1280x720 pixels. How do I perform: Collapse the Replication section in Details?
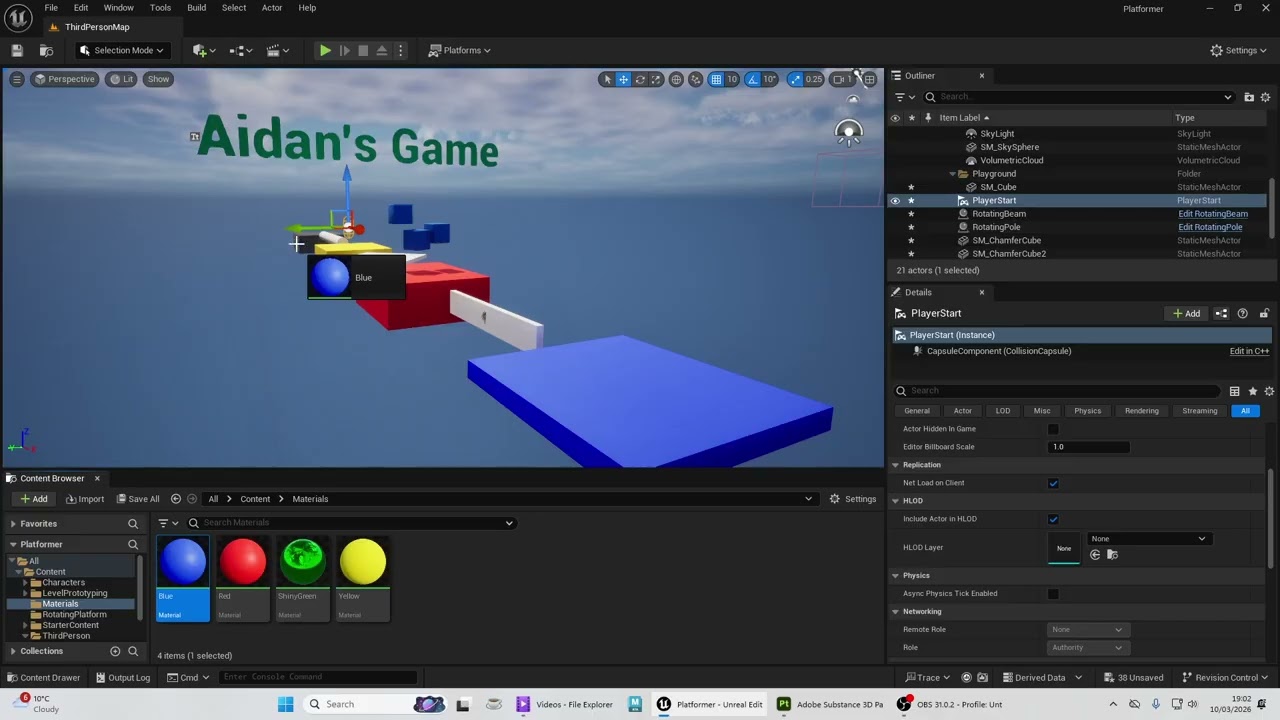click(x=895, y=465)
